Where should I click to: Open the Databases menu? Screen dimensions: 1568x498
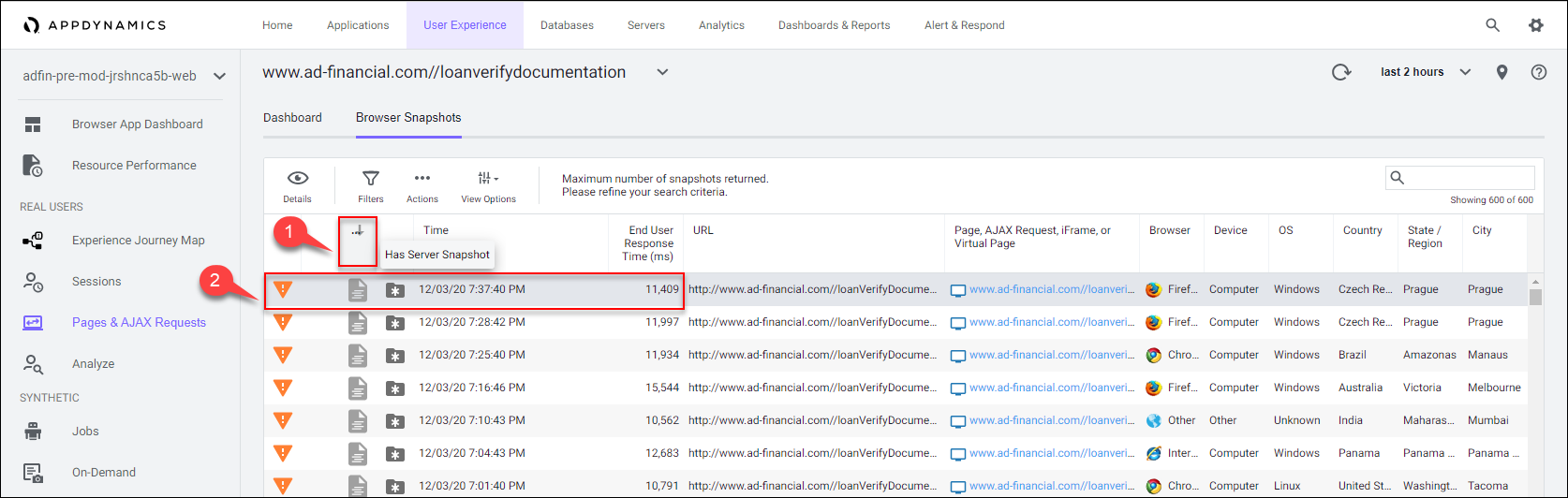click(567, 25)
